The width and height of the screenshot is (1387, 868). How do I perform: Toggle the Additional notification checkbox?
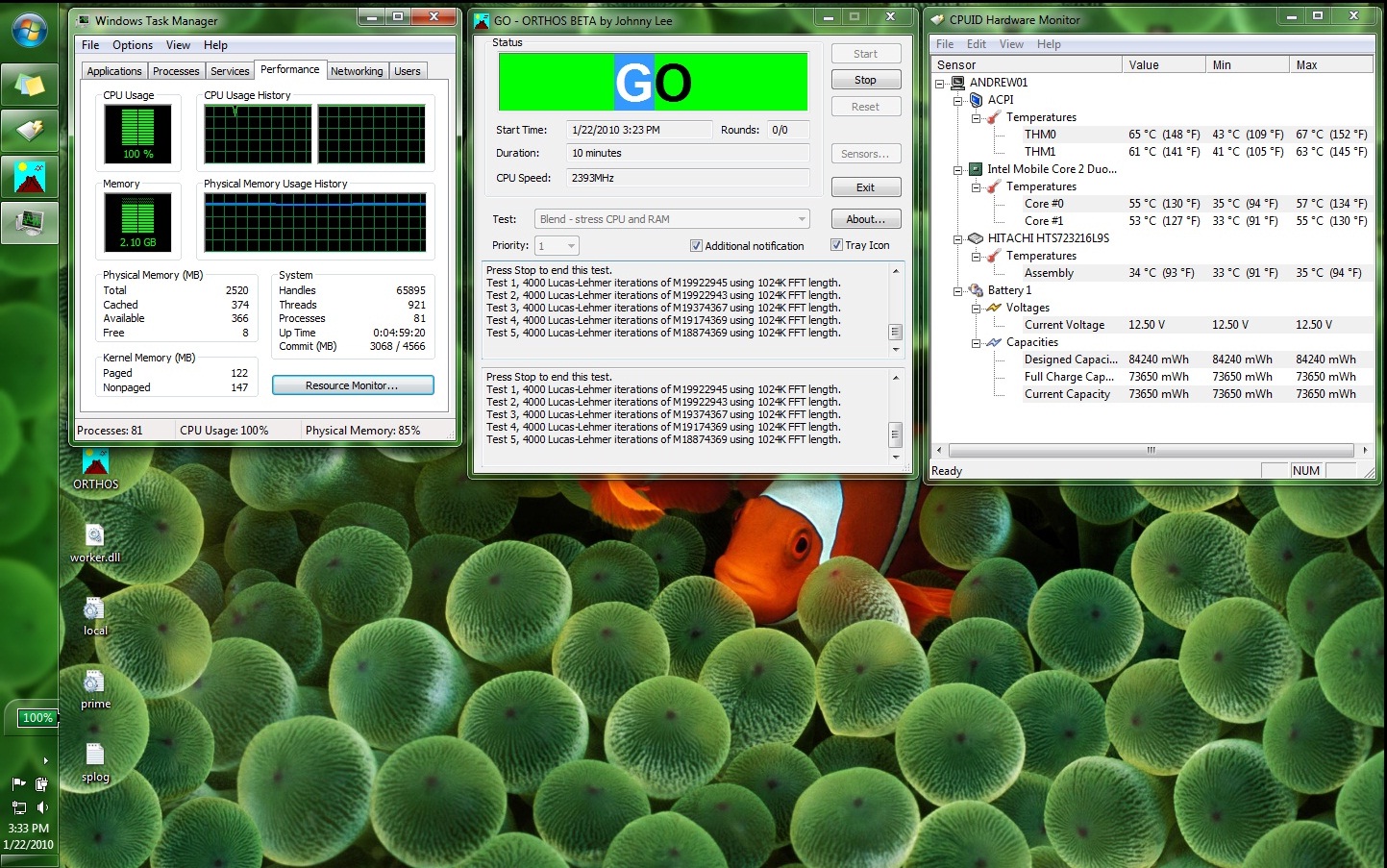(696, 246)
